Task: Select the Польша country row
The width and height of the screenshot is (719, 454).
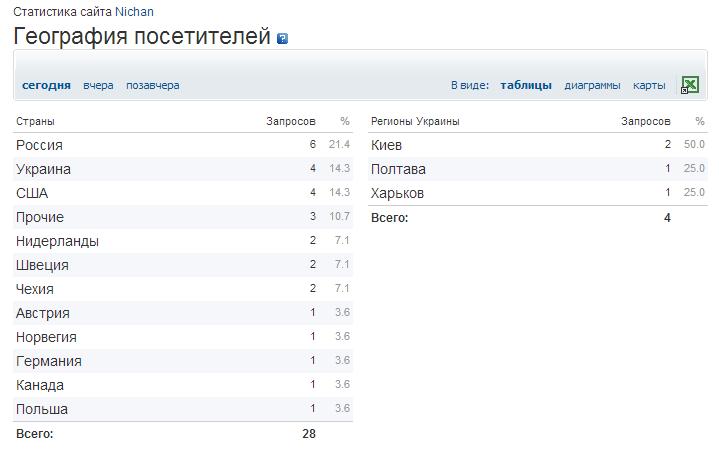Action: click(183, 409)
